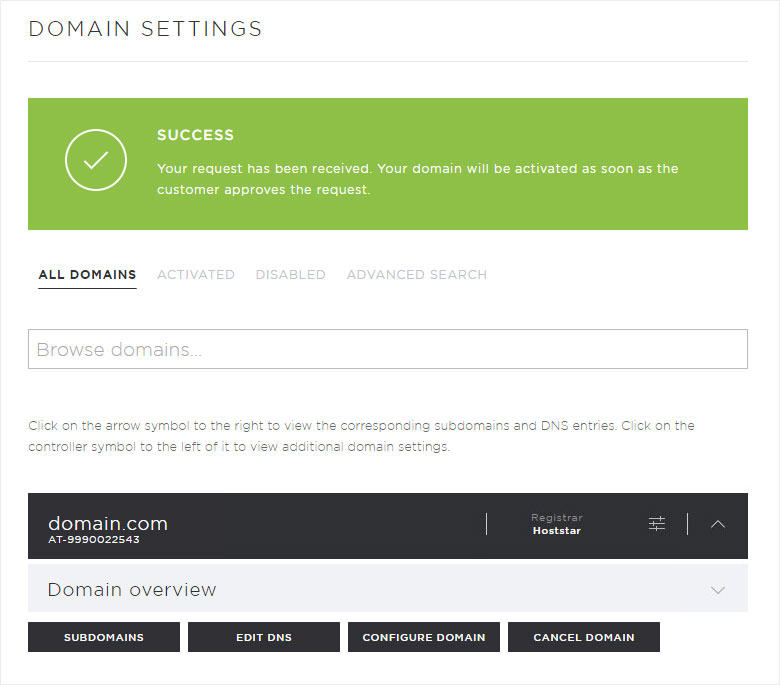Click the arrow symbol instruction paragraph
The height and width of the screenshot is (685, 780).
[x=361, y=436]
